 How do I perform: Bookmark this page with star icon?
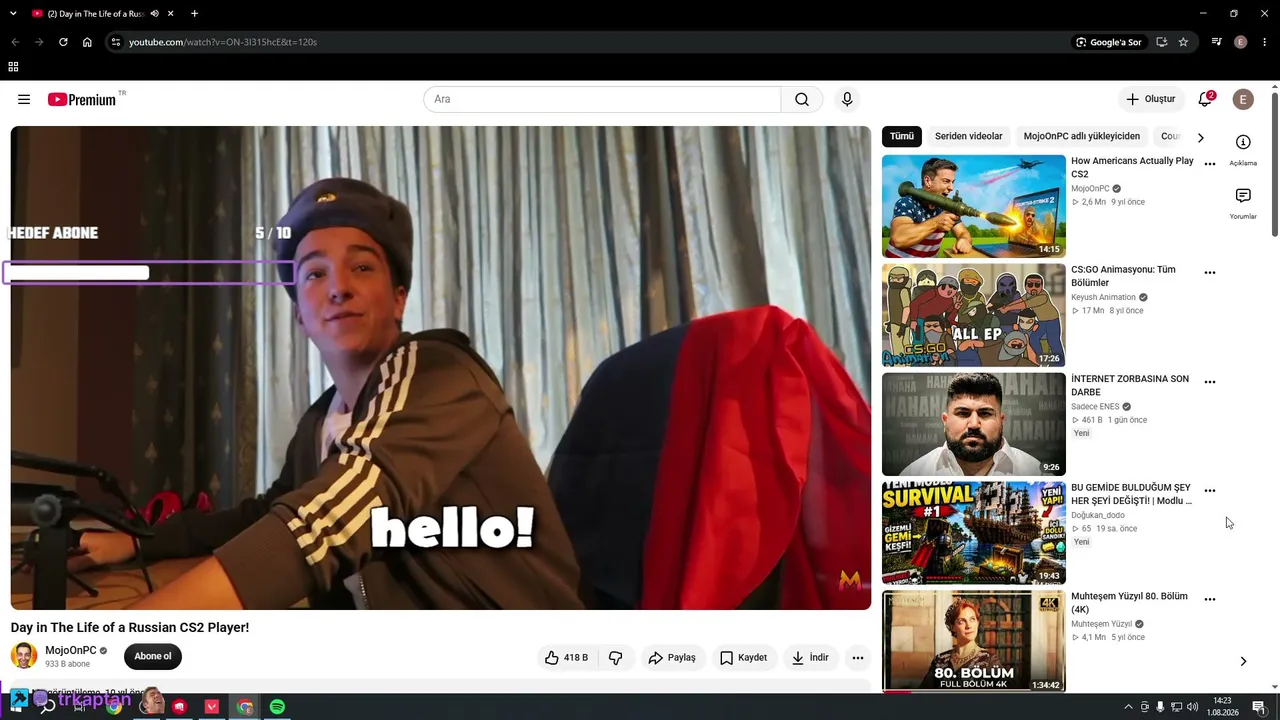click(1183, 42)
